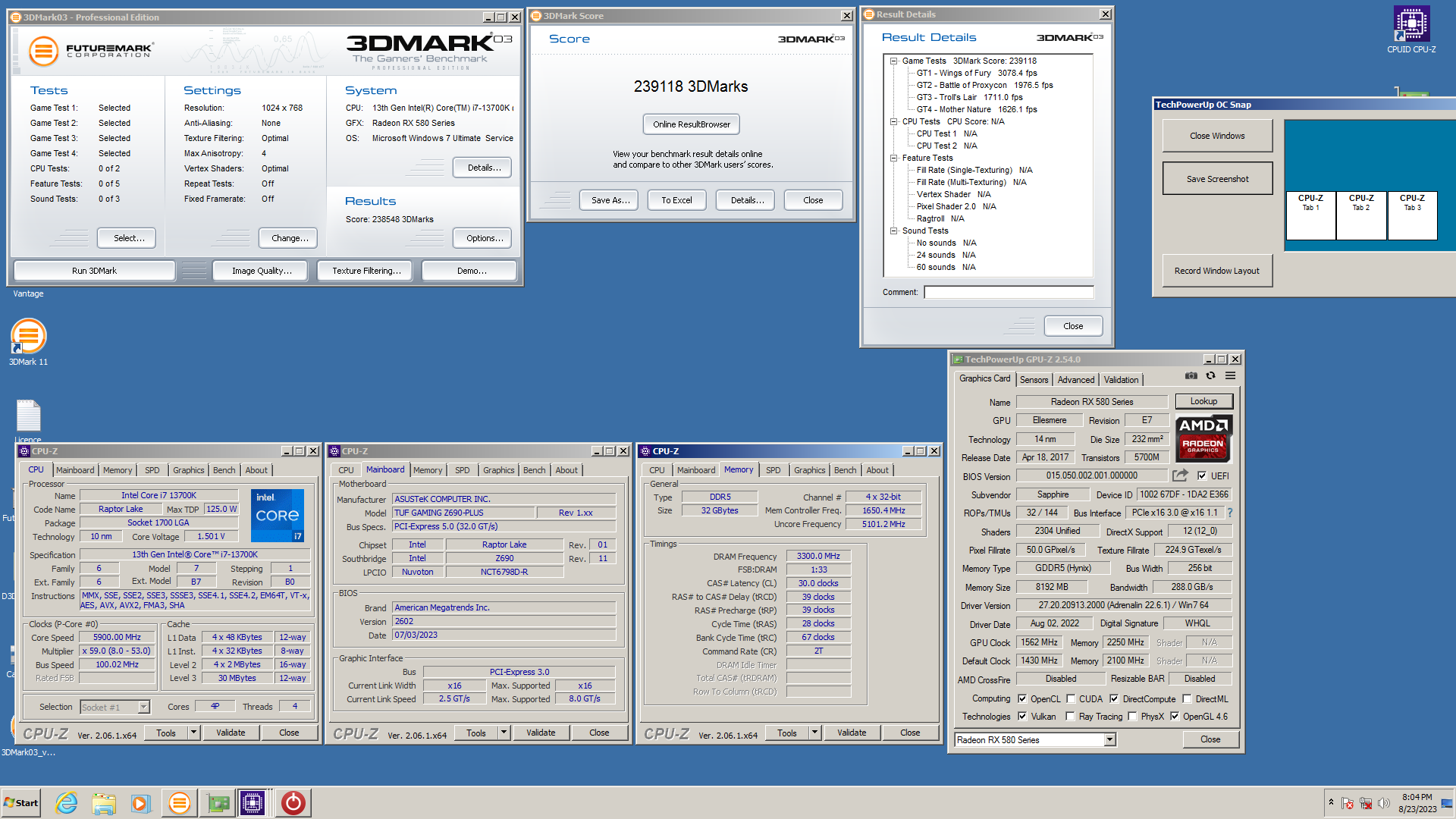Image resolution: width=1456 pixels, height=819 pixels.
Task: Toggle the CUDA checkbox
Action: coord(1071,699)
